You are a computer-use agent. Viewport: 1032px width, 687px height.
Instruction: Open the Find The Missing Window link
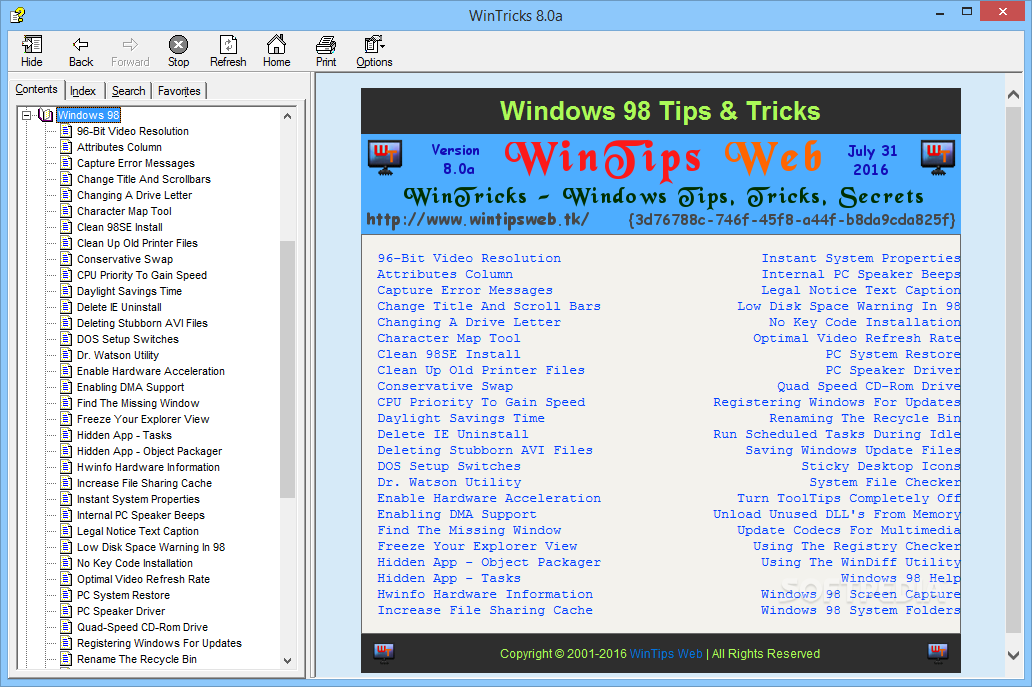click(x=469, y=530)
